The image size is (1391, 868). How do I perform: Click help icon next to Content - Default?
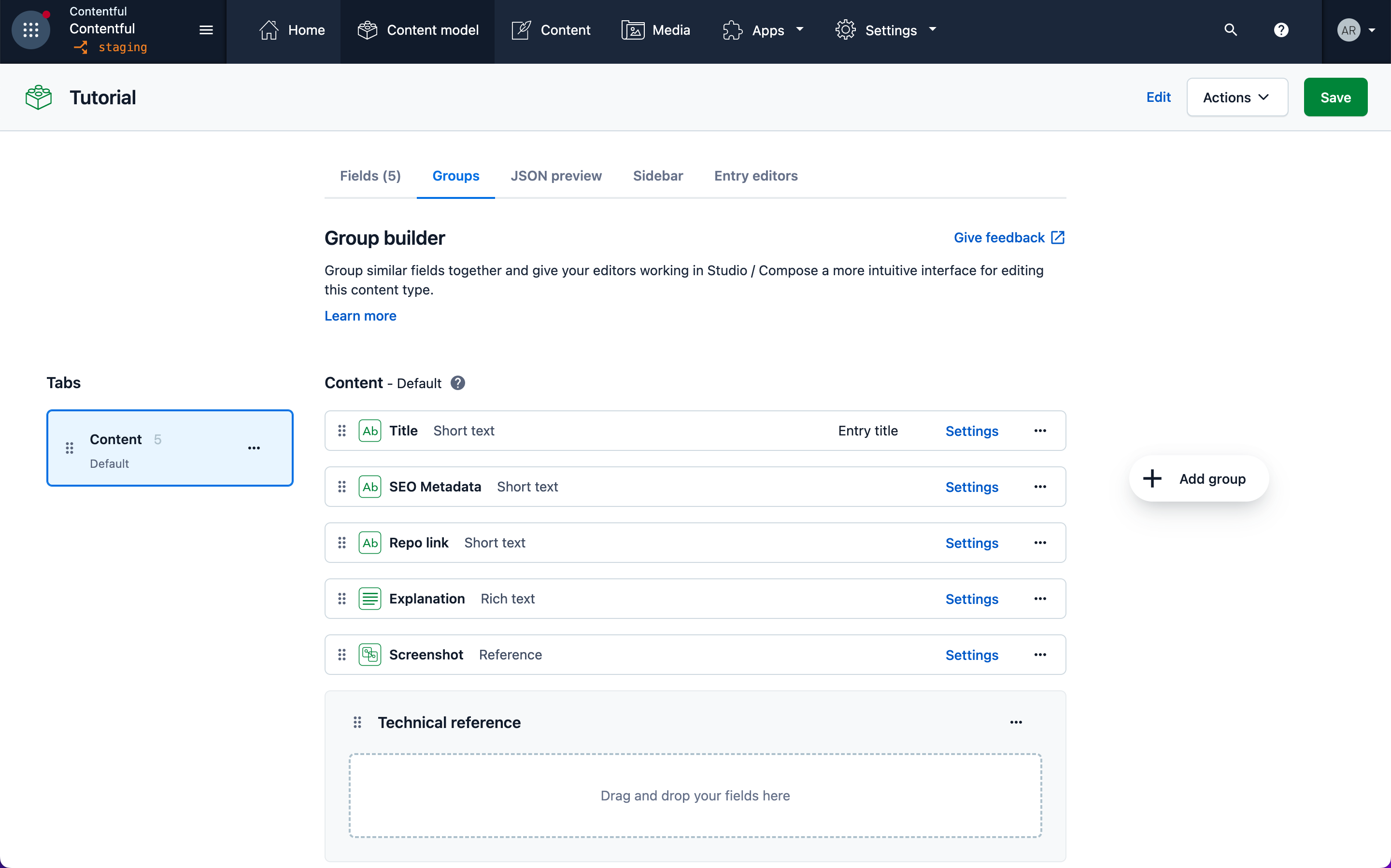click(458, 383)
